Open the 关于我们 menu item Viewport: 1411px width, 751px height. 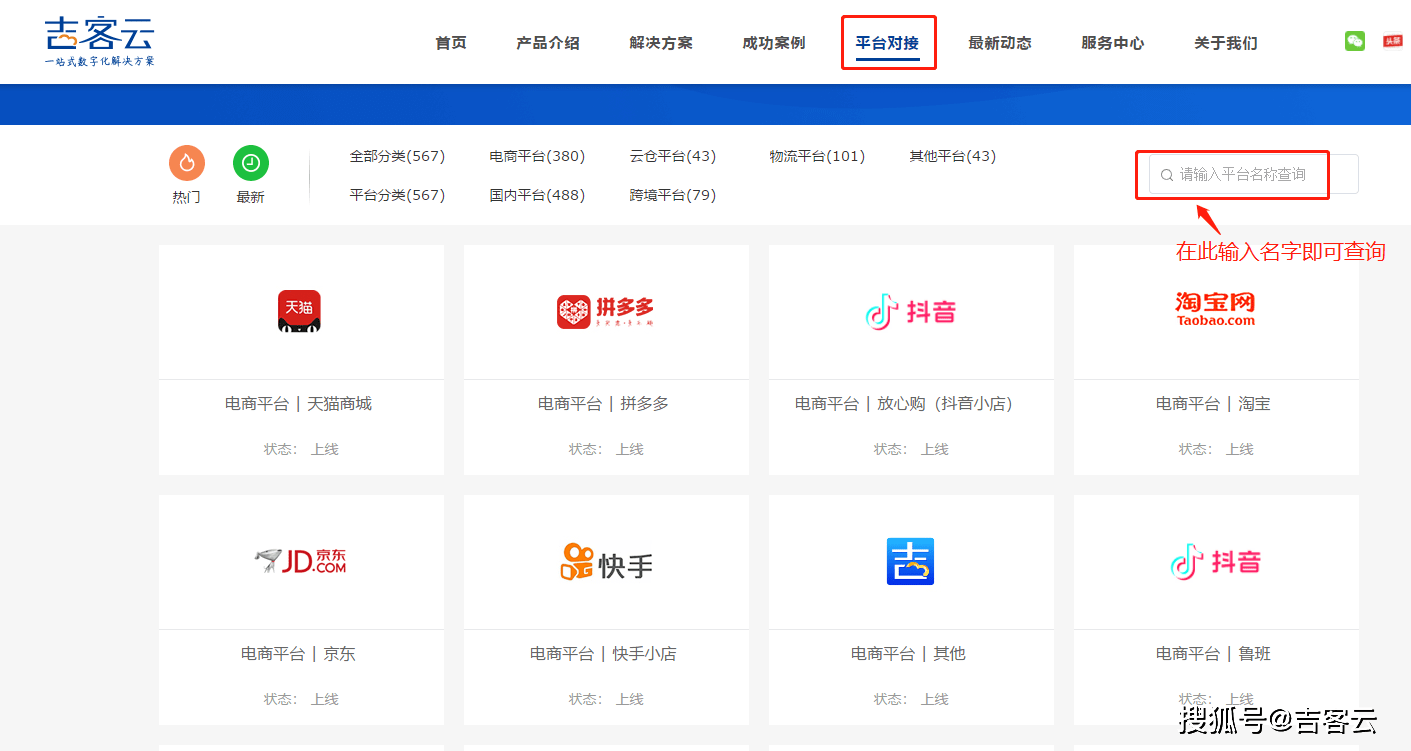[x=1226, y=43]
